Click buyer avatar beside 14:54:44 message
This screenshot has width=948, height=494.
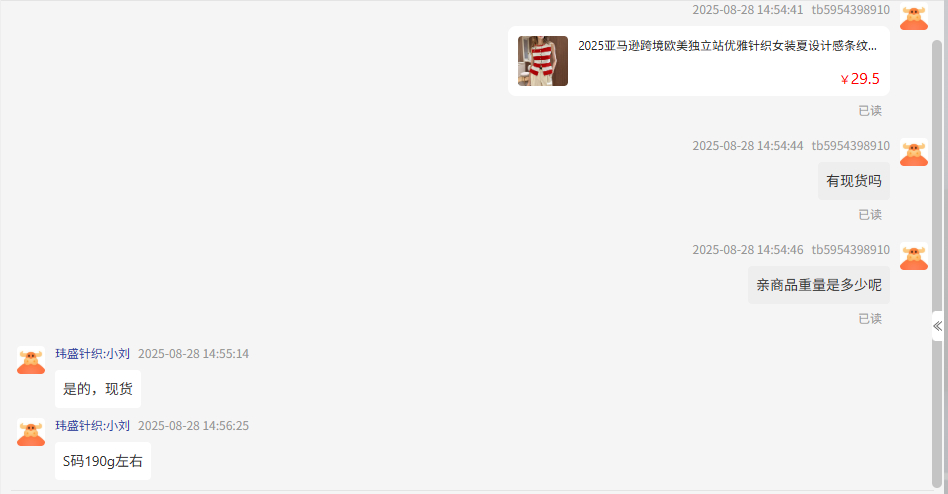[x=914, y=152]
